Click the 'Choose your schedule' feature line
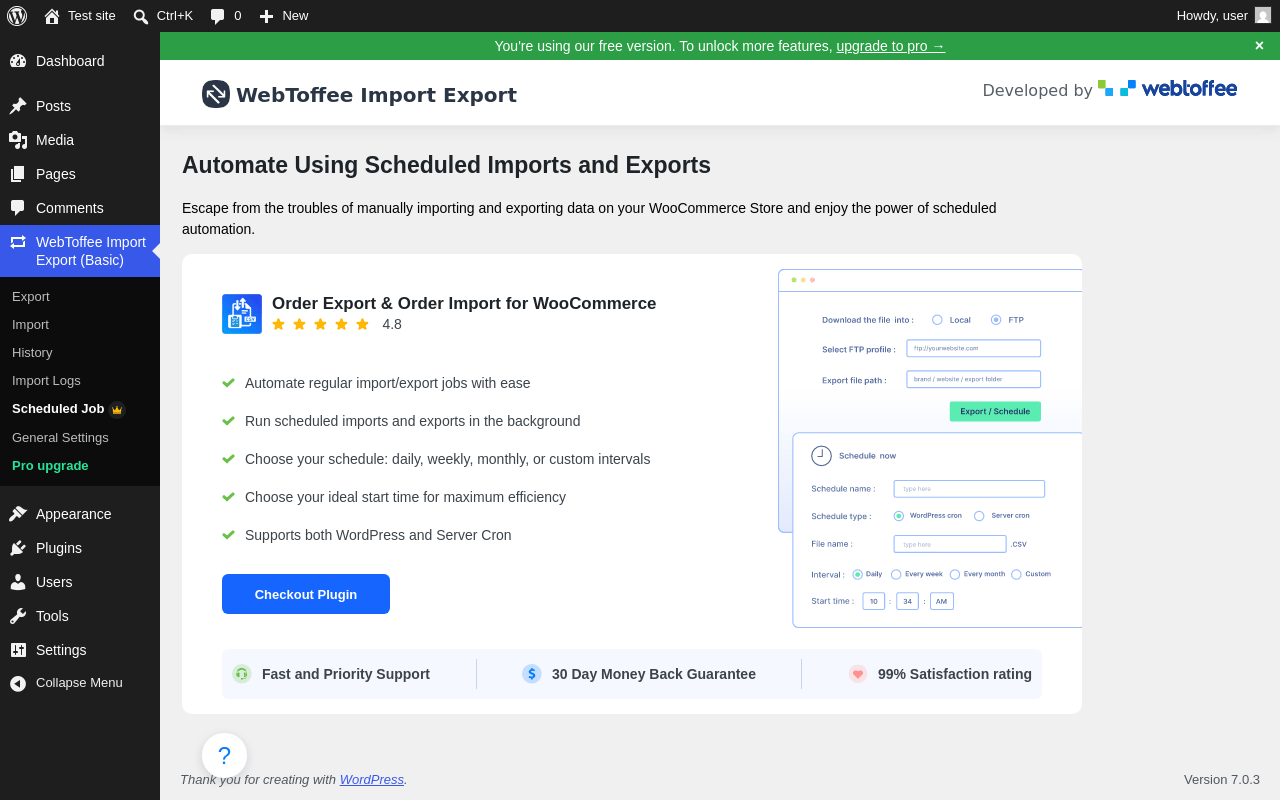Image resolution: width=1280 pixels, height=800 pixels. pos(447,459)
